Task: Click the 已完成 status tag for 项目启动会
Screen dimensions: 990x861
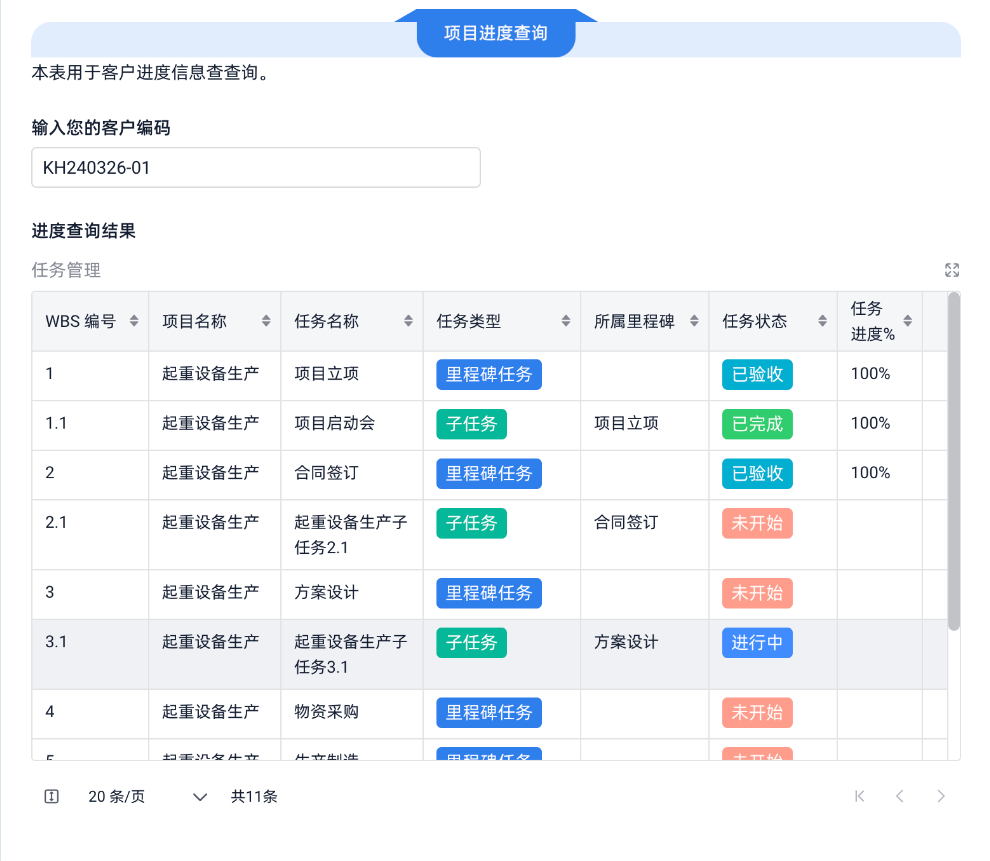Action: tap(757, 424)
